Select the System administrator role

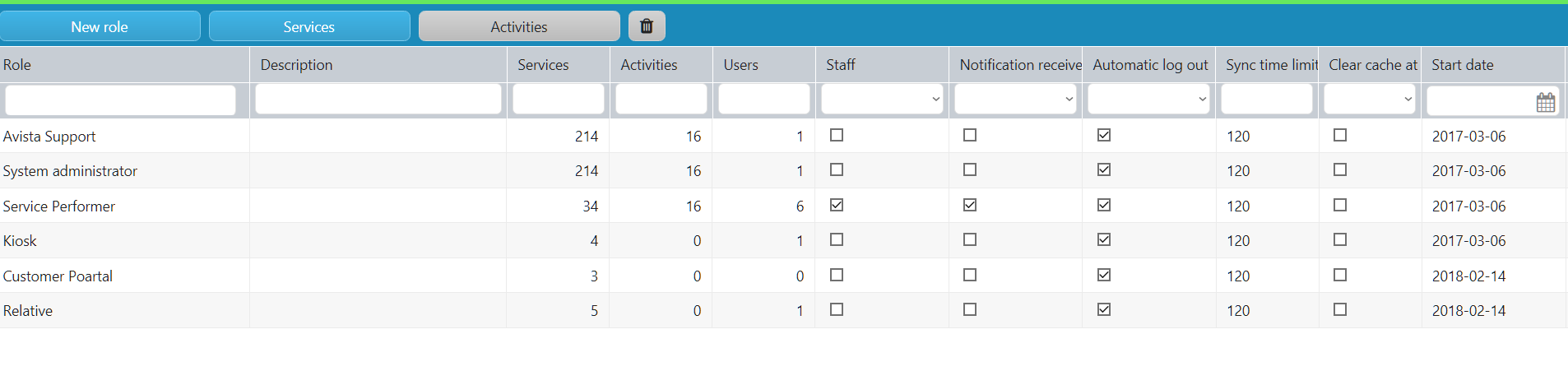click(70, 171)
